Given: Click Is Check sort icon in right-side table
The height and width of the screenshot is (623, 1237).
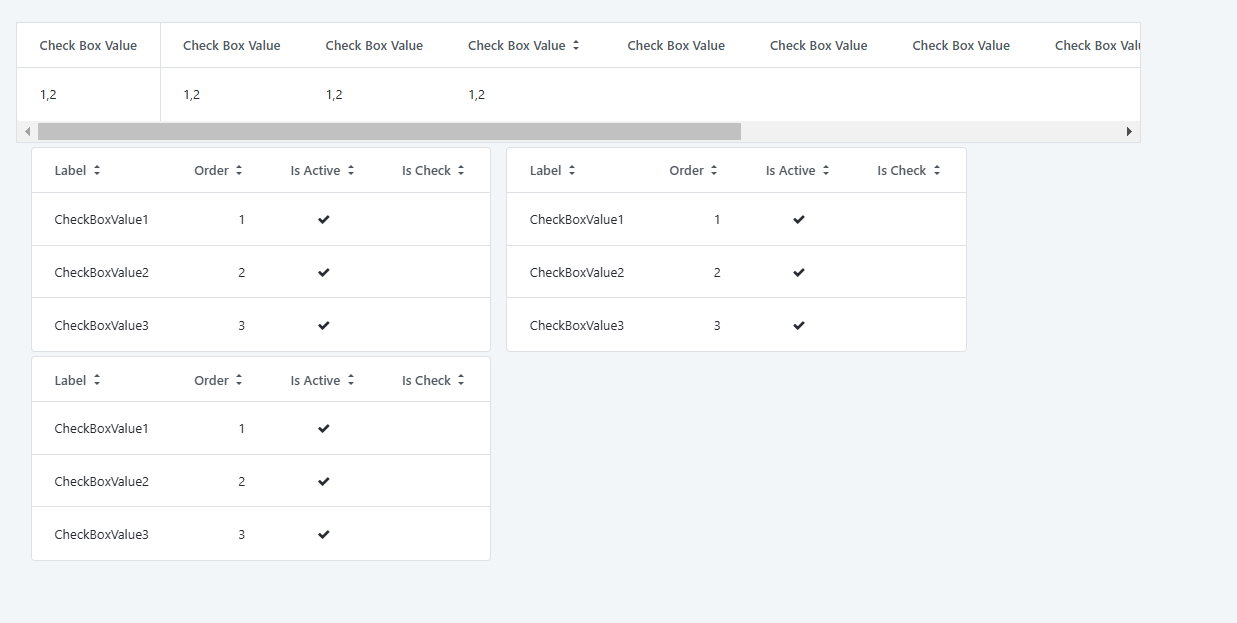Looking at the screenshot, I should pyautogui.click(x=937, y=171).
